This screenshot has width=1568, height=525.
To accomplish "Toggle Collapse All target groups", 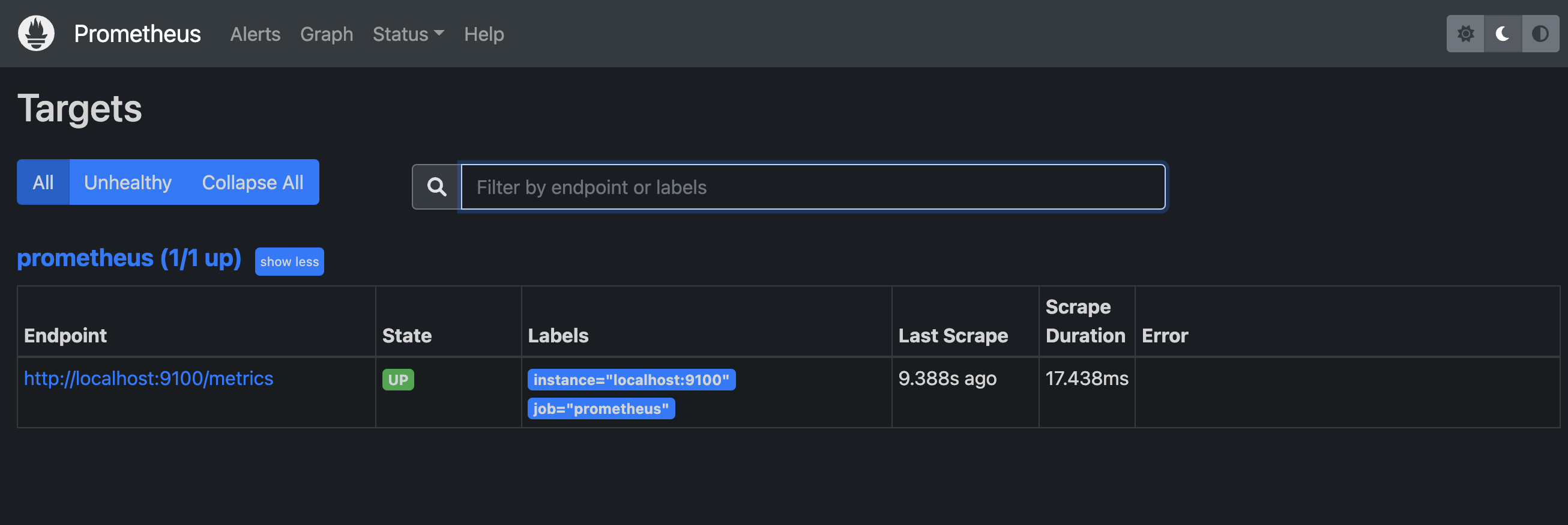I will 253,182.
